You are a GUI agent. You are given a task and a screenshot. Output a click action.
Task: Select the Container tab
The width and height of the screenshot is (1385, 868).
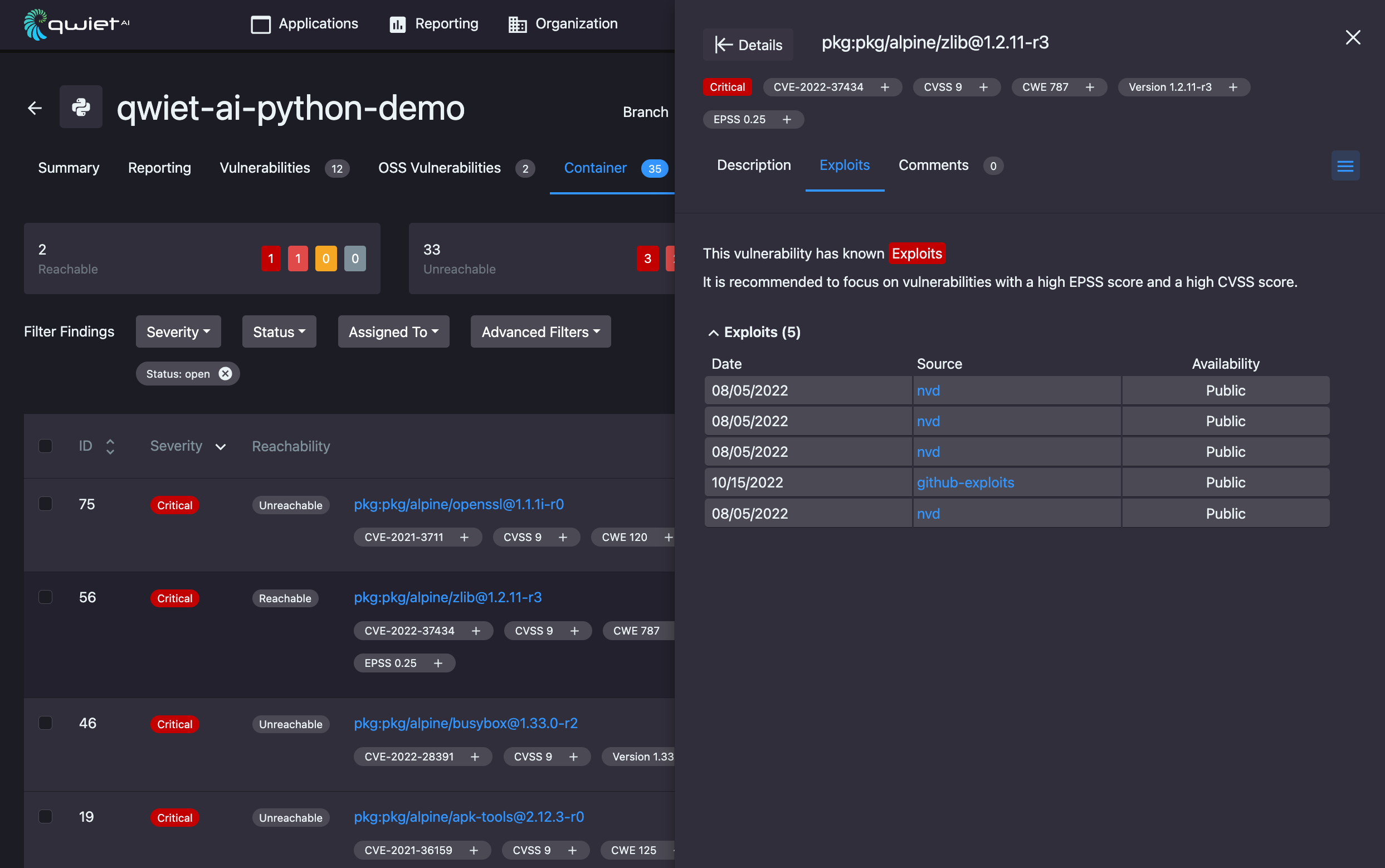click(x=615, y=168)
